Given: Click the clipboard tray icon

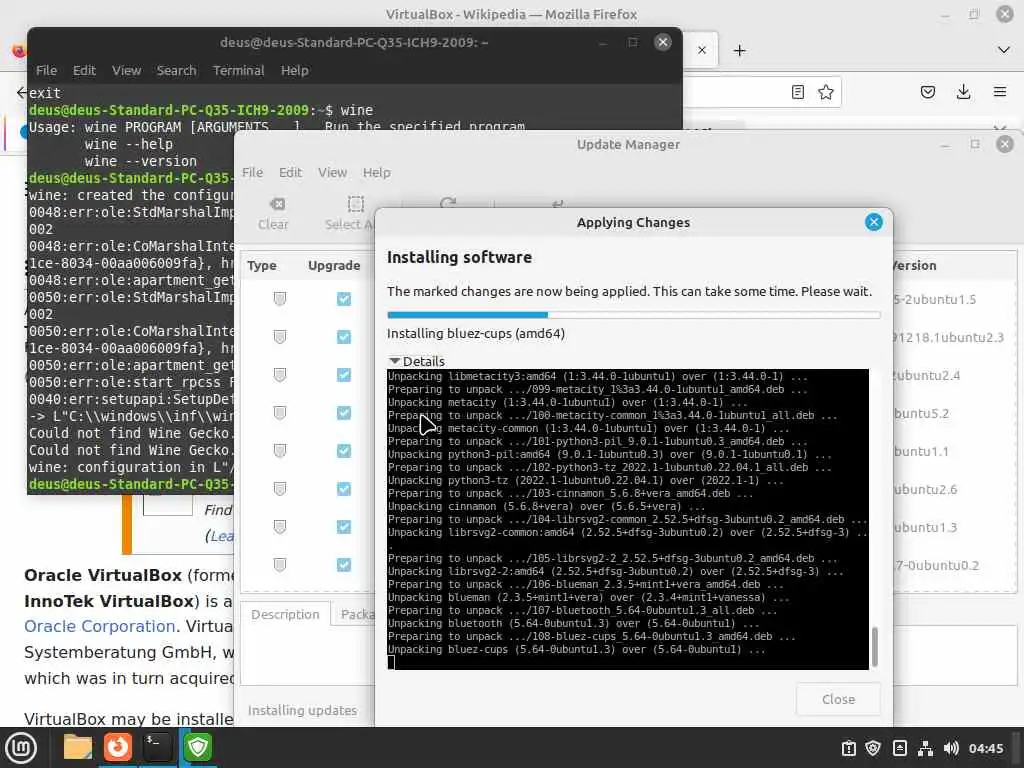Looking at the screenshot, I should 848,748.
